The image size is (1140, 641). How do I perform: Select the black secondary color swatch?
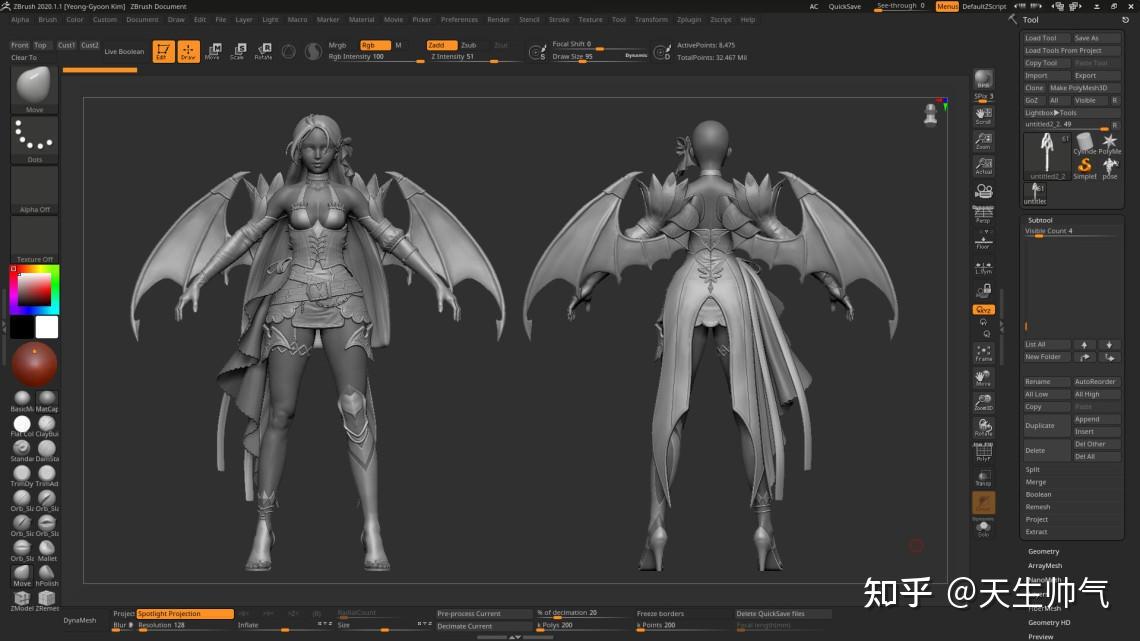tap(22, 327)
